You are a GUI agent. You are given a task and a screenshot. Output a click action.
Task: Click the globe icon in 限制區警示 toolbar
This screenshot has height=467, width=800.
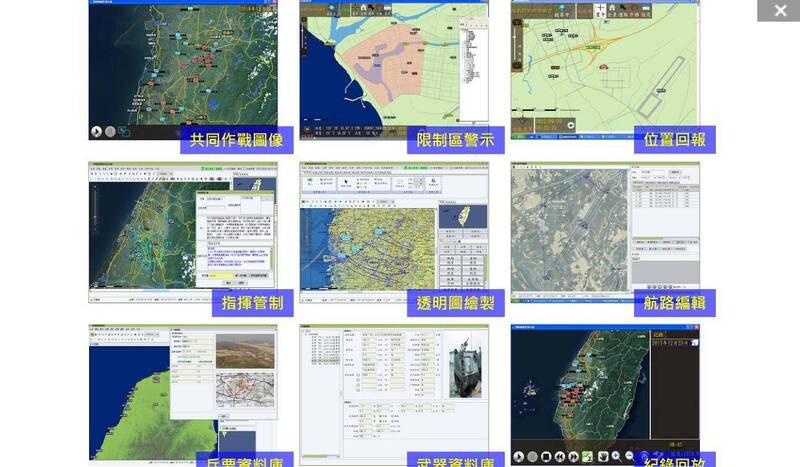coord(332,9)
